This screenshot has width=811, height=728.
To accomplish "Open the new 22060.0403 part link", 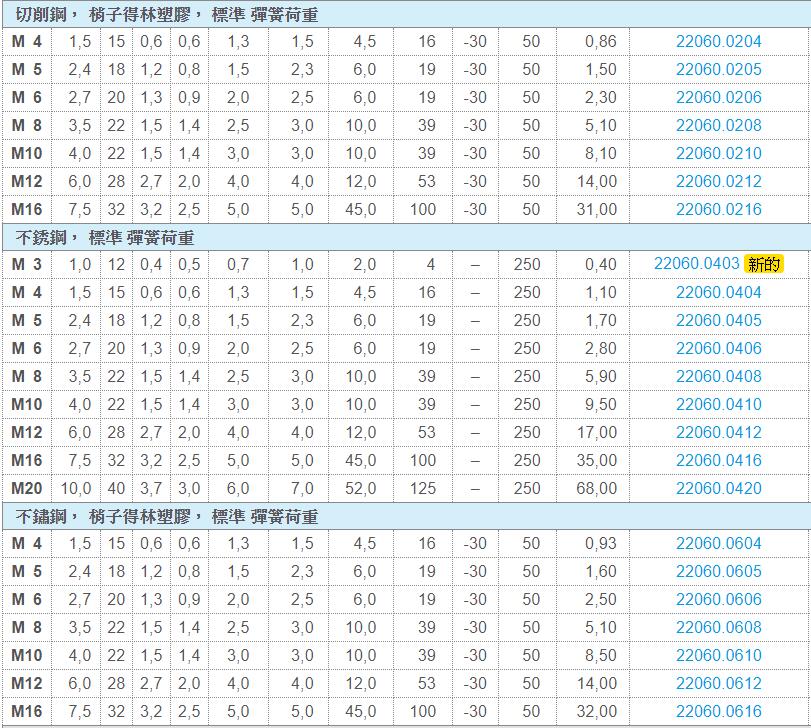I will pyautogui.click(x=697, y=264).
